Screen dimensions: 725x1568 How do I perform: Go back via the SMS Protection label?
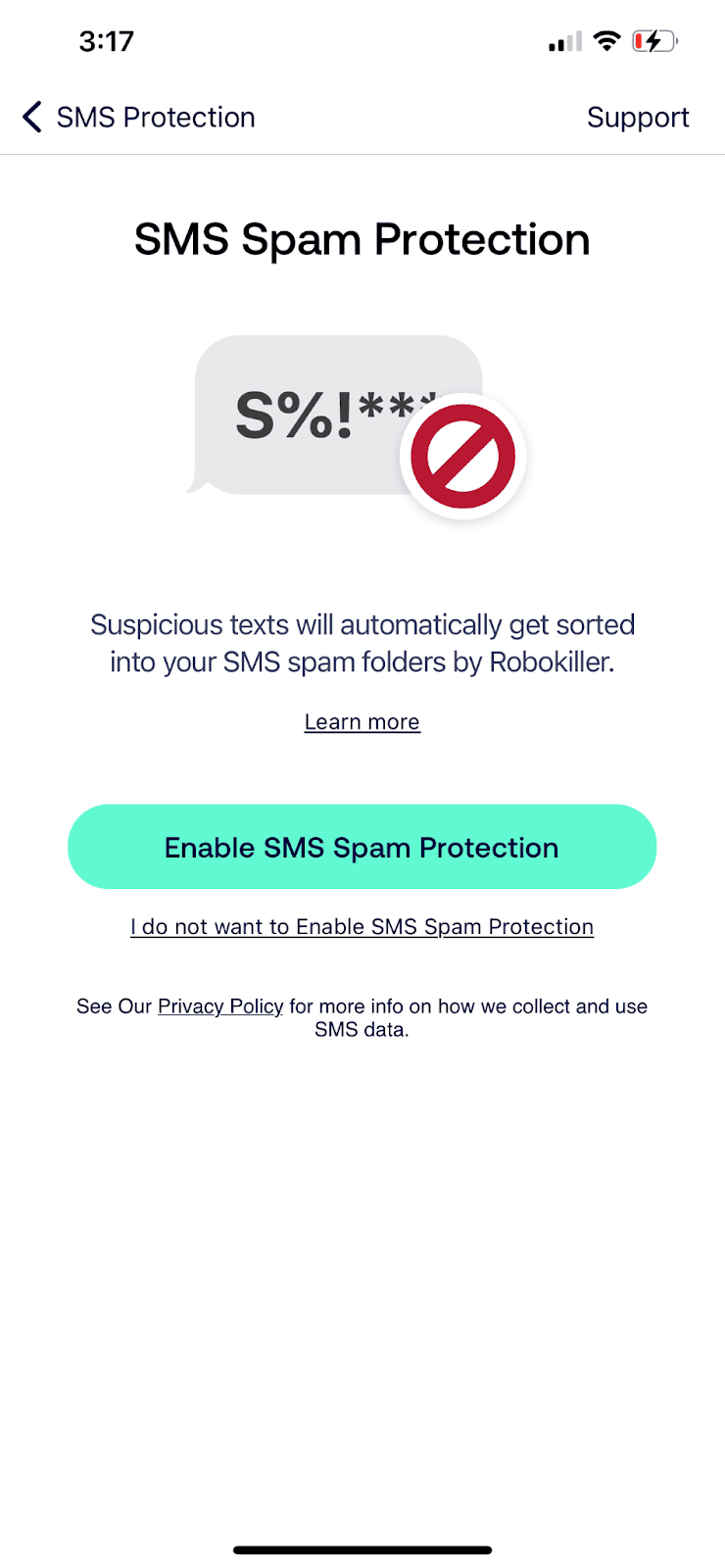pos(156,118)
